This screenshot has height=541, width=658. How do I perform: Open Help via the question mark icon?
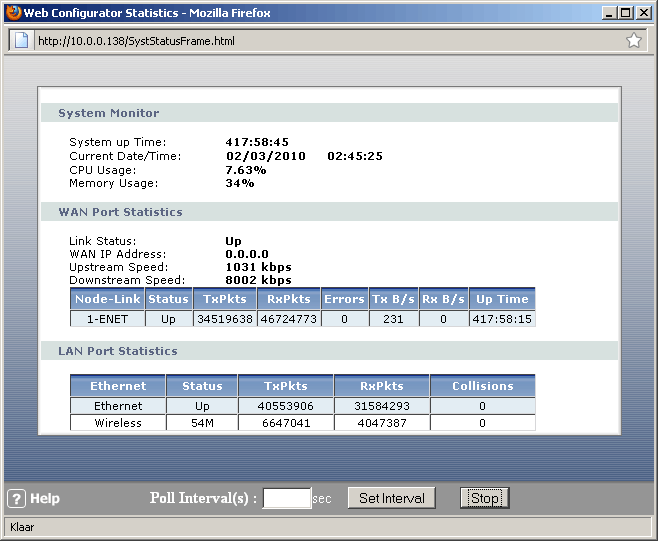pos(16,499)
